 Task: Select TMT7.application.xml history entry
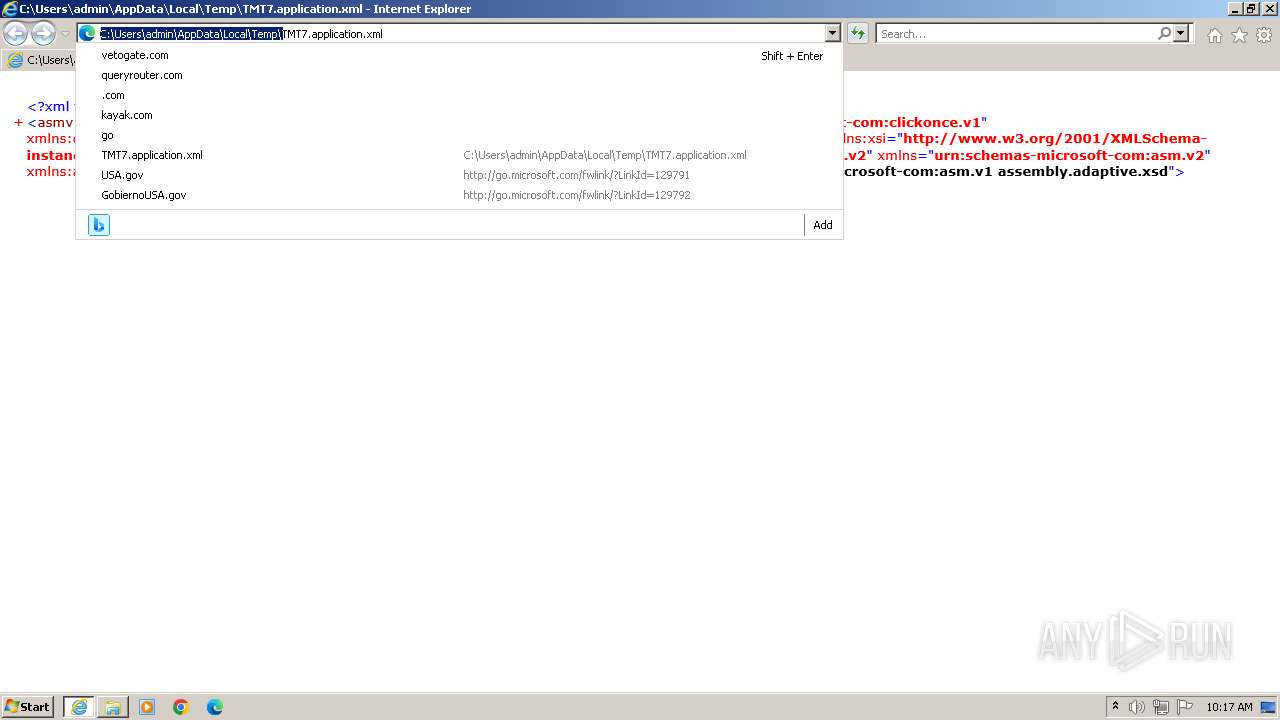tap(459, 155)
